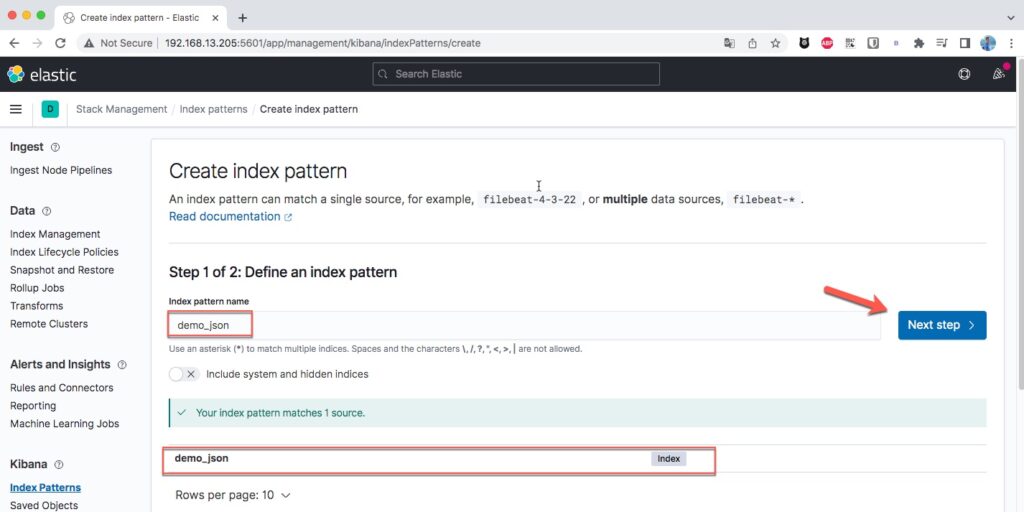Click the Next step button
1024x512 pixels.
(x=942, y=325)
